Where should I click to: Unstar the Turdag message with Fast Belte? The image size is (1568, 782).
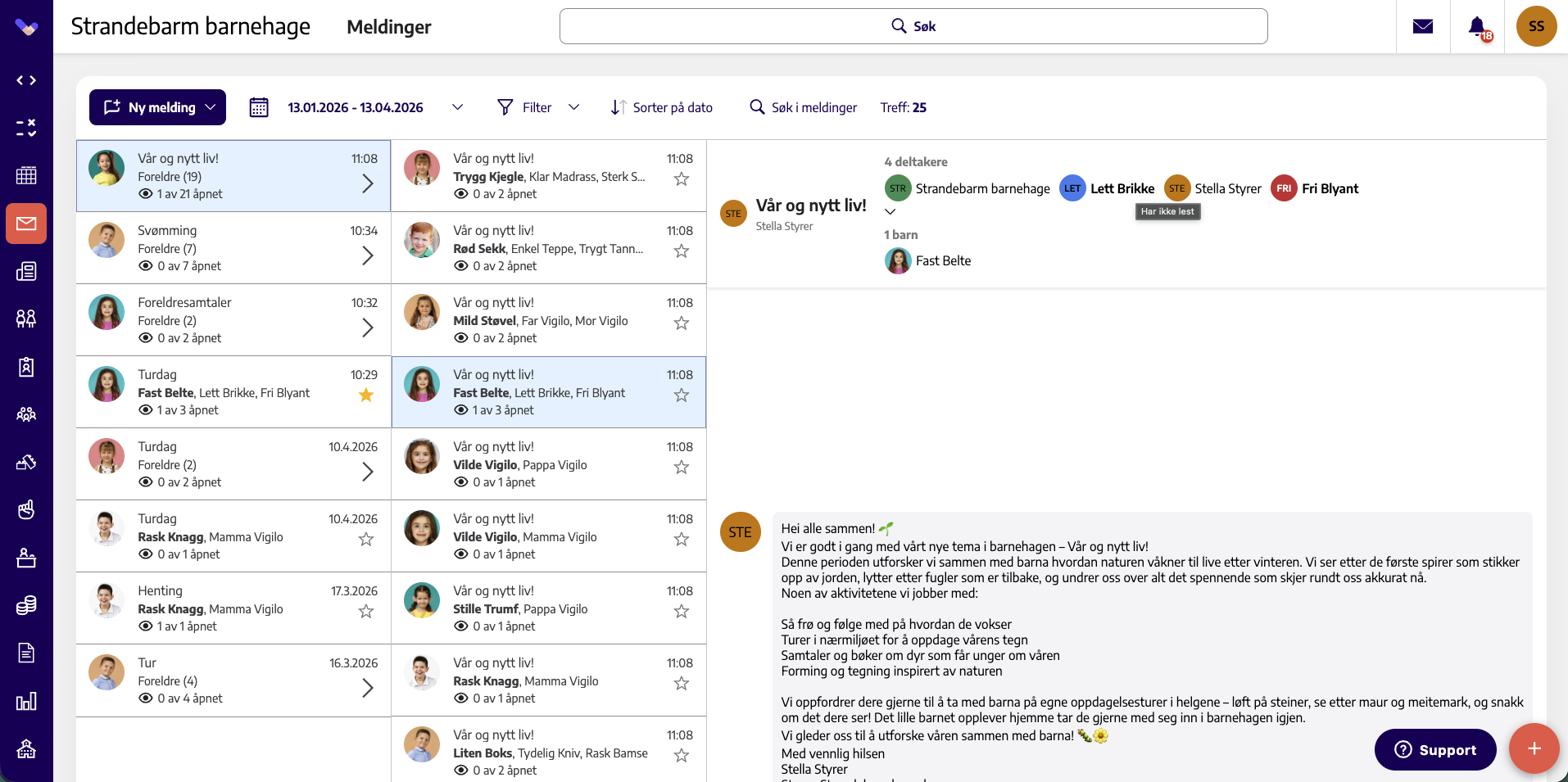pos(366,396)
